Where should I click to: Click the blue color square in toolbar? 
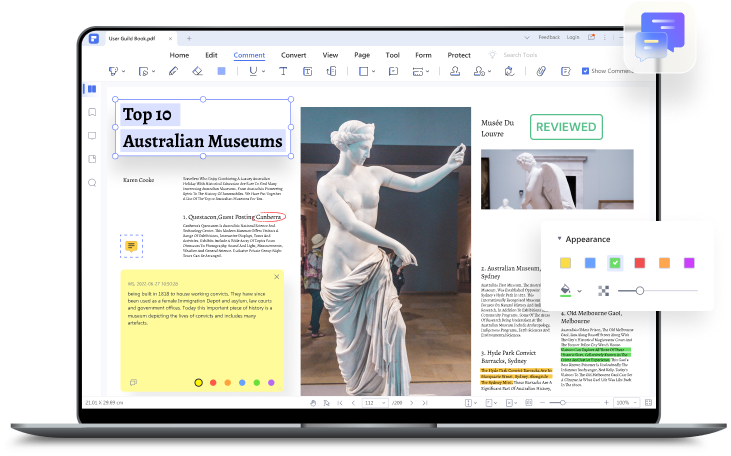pyautogui.click(x=221, y=71)
